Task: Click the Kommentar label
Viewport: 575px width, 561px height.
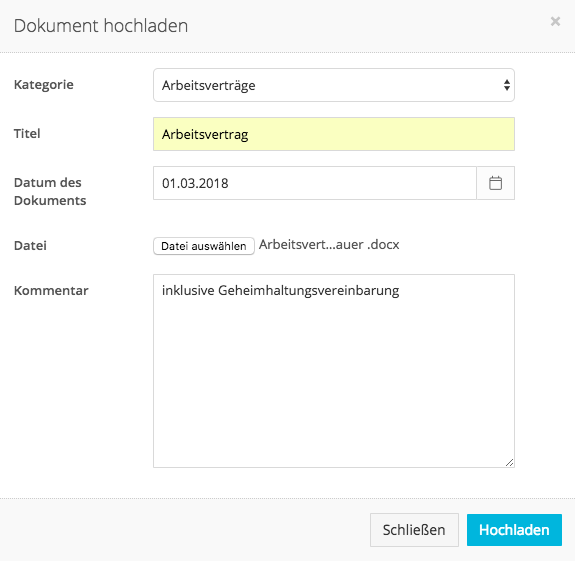Action: pos(51,290)
